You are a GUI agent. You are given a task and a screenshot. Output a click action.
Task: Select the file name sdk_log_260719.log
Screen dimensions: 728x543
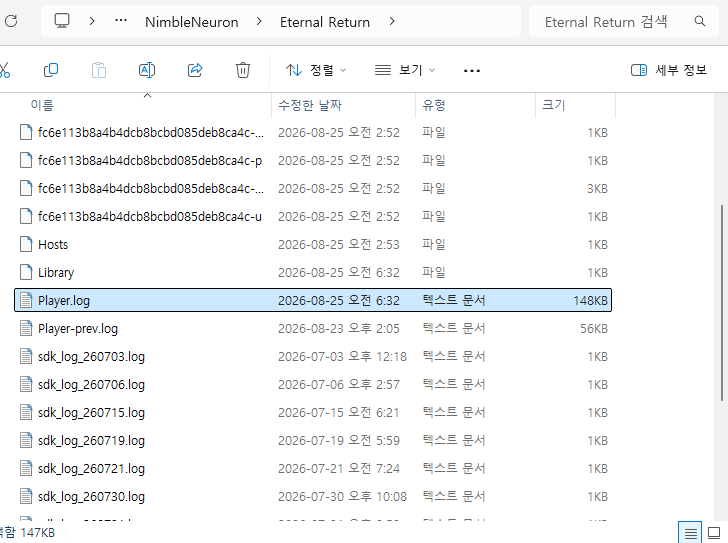pyautogui.click(x=91, y=441)
